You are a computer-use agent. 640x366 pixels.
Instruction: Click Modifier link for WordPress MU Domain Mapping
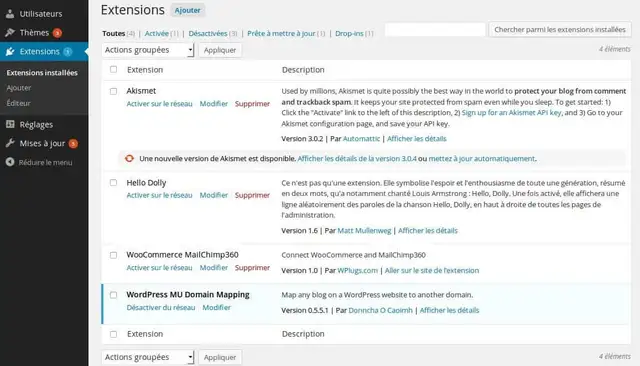click(x=216, y=307)
